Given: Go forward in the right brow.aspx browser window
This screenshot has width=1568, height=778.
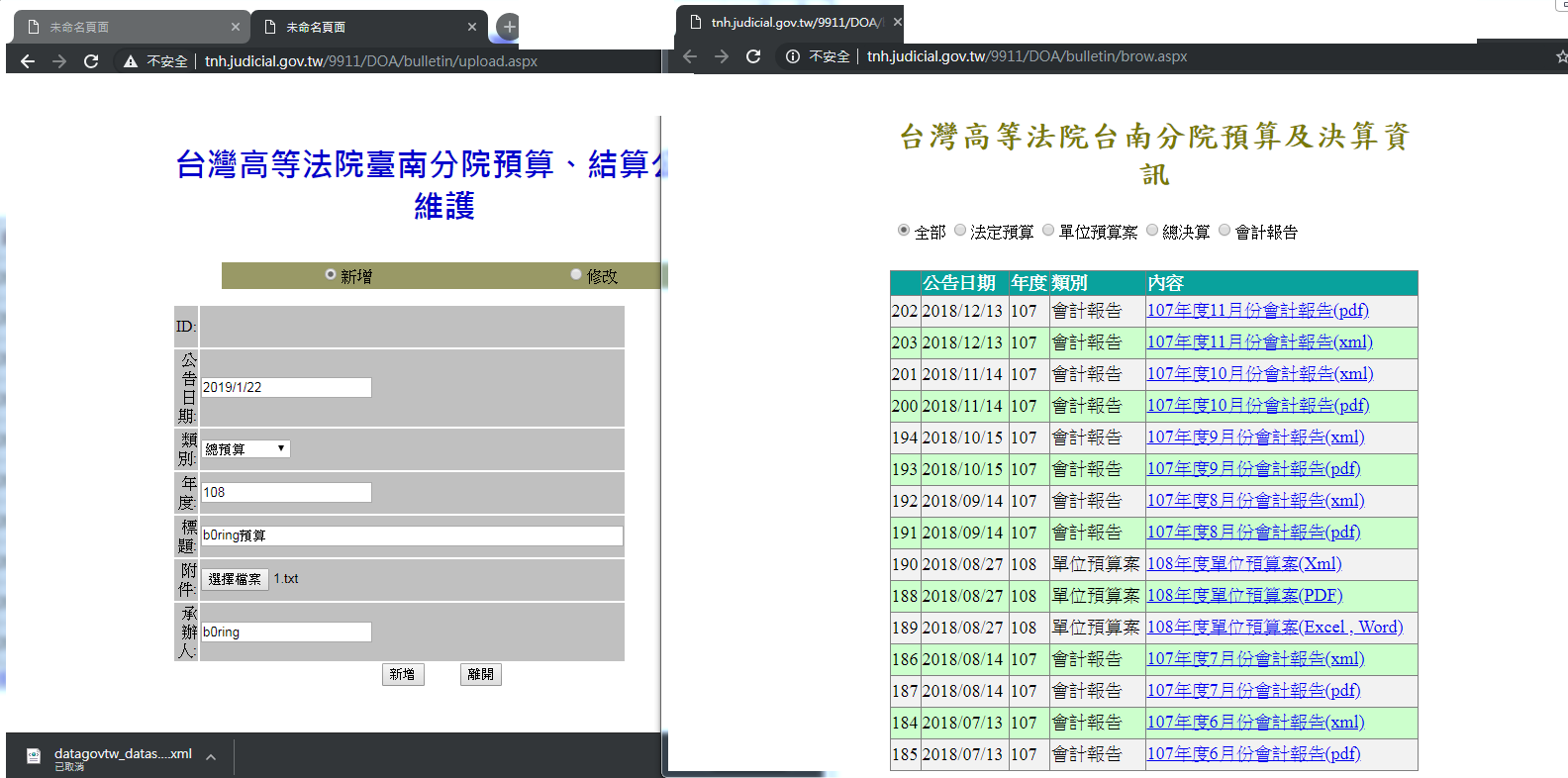Looking at the screenshot, I should (x=722, y=56).
